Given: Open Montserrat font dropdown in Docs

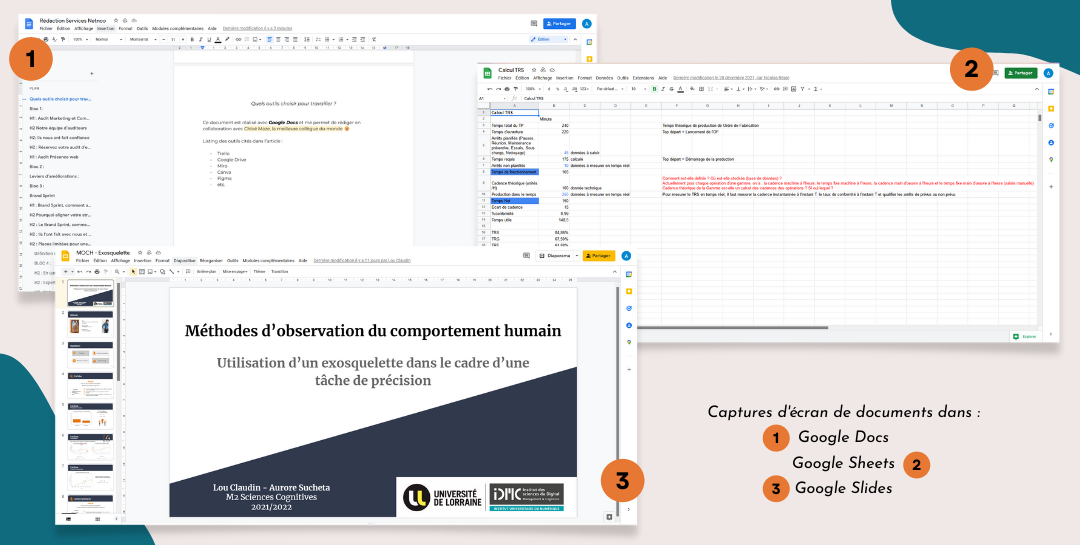Looking at the screenshot, I should coord(143,39).
